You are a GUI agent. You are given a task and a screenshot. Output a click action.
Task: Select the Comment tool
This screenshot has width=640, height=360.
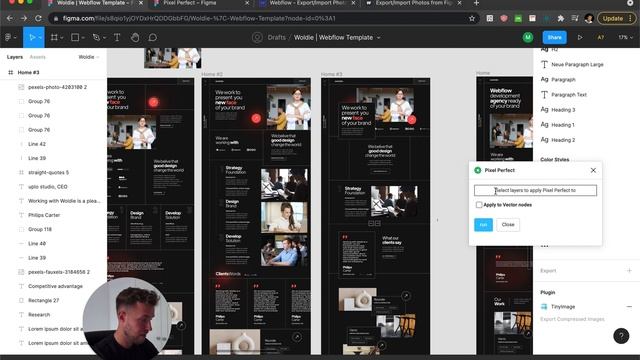153,38
